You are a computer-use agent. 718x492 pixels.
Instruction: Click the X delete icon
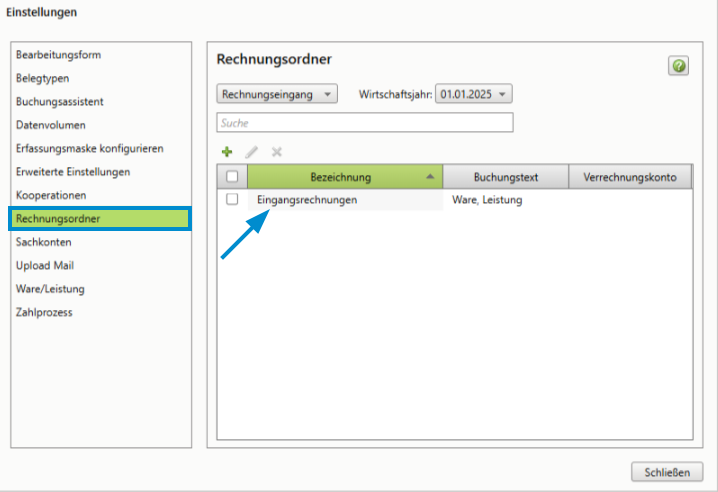click(277, 152)
